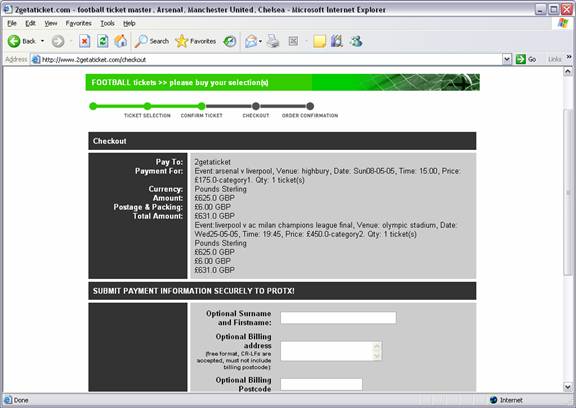Click the Checkout section header
The height and width of the screenshot is (408, 576).
[282, 141]
